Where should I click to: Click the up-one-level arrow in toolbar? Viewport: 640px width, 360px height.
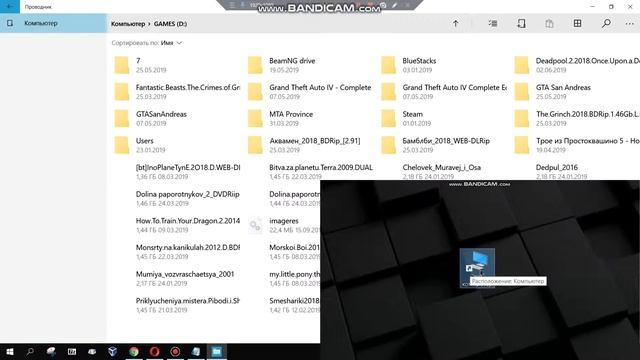coord(456,24)
